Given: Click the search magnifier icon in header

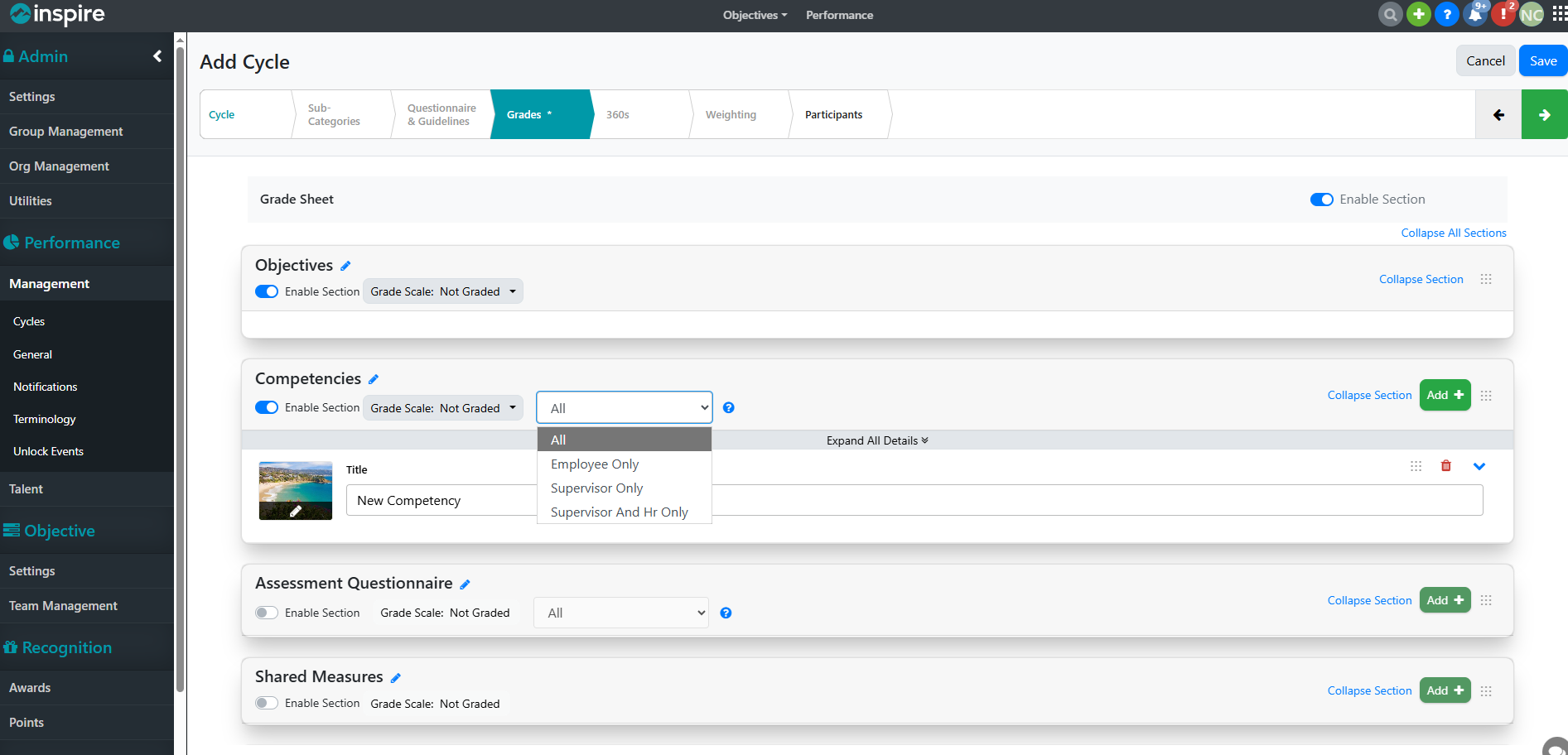Looking at the screenshot, I should (x=1390, y=15).
